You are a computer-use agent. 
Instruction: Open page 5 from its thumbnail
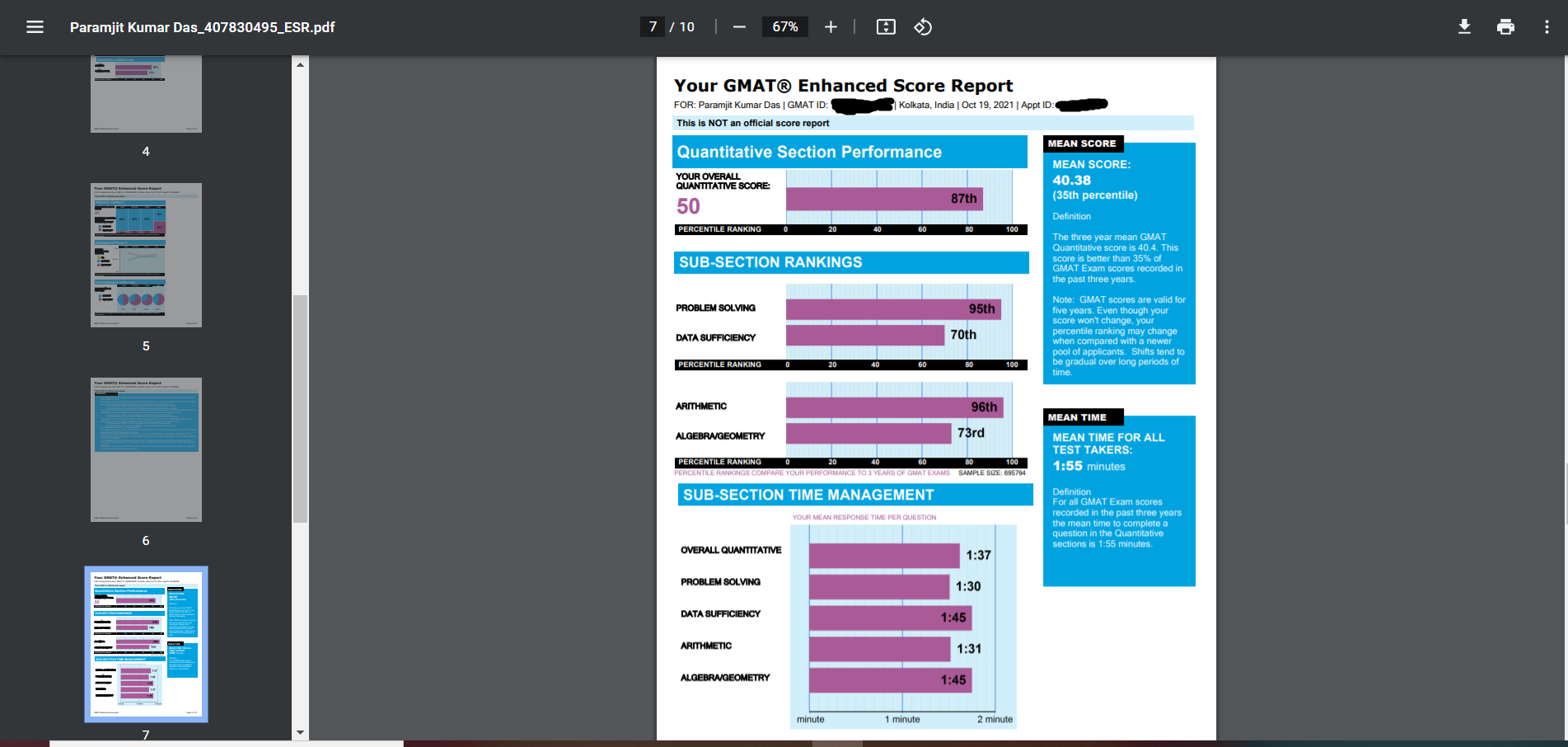pos(145,255)
